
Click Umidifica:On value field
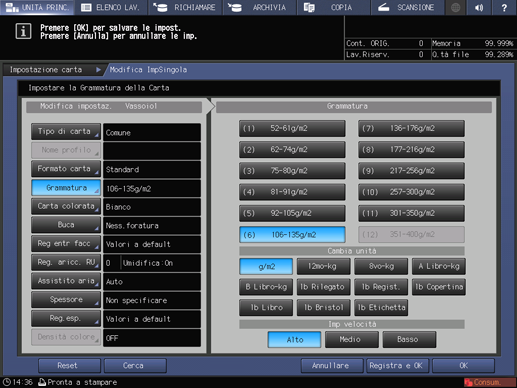[x=161, y=263]
